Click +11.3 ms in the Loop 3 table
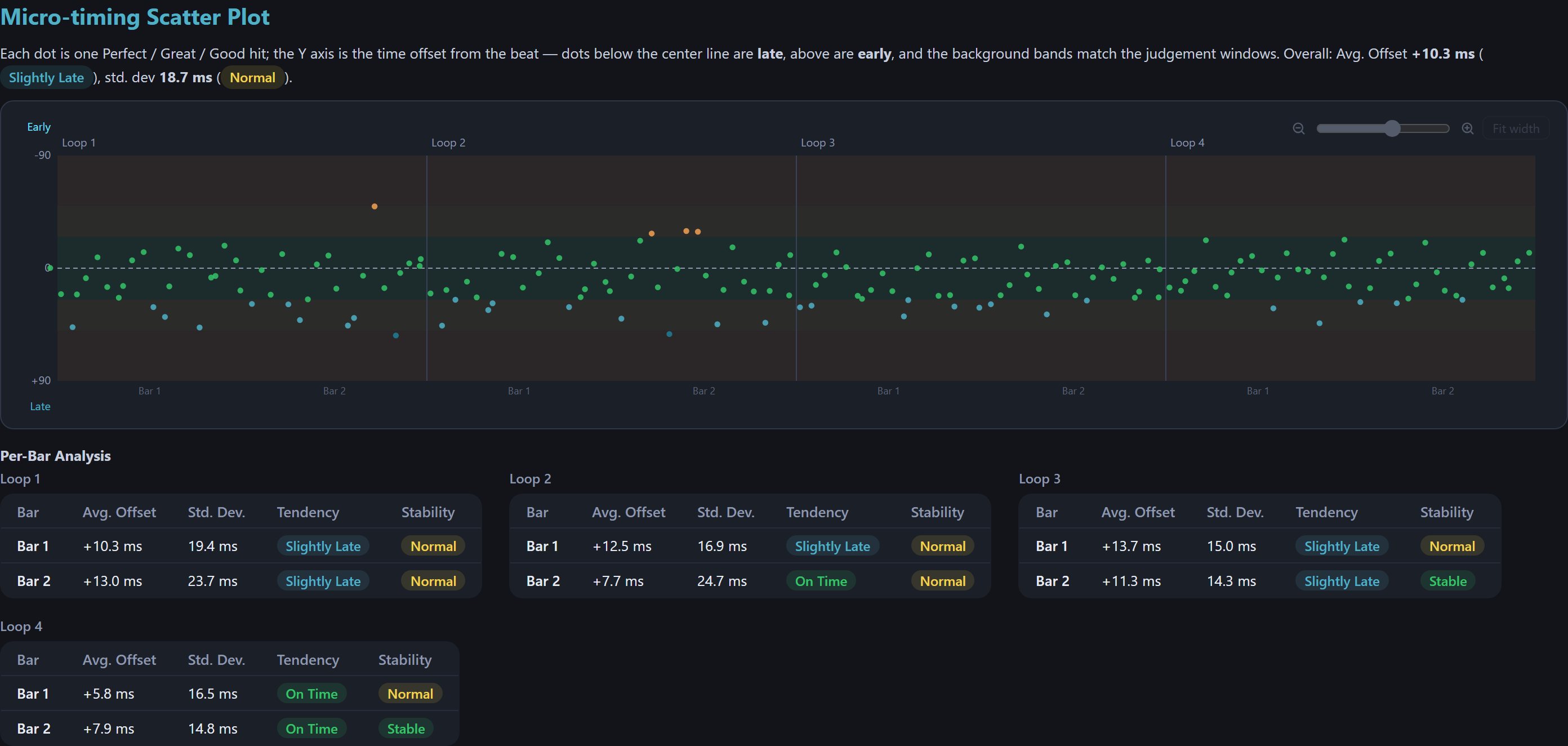This screenshot has width=1568, height=746. coord(1131,581)
